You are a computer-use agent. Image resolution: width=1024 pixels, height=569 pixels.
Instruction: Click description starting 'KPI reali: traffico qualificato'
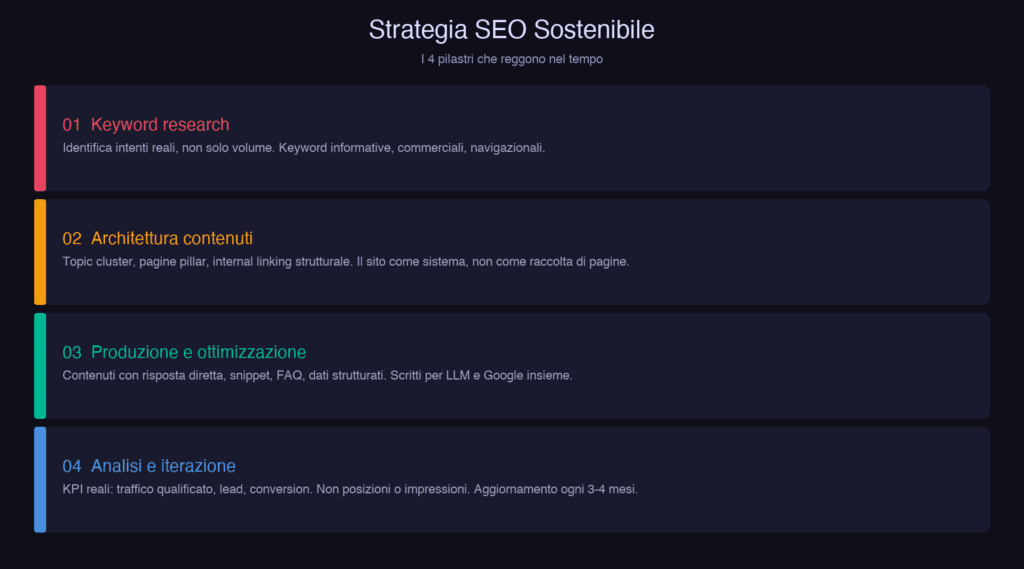(x=350, y=489)
